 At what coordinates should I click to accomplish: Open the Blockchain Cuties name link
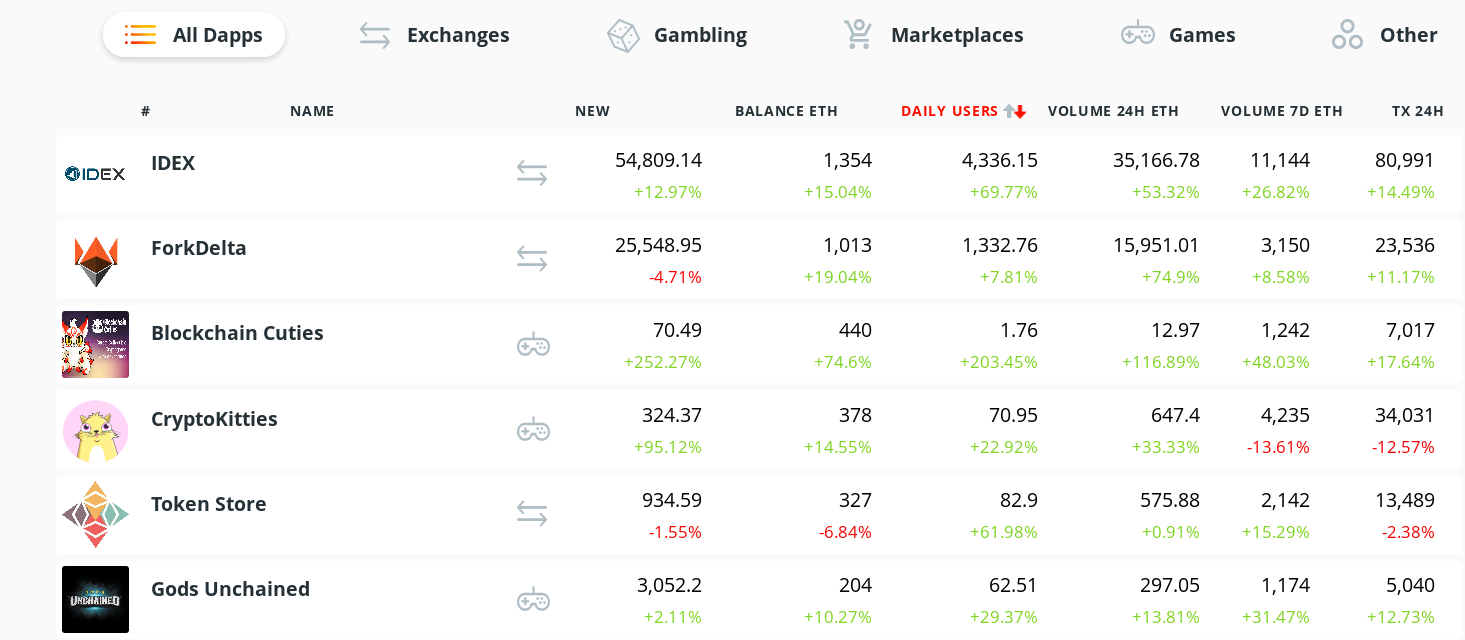pos(237,333)
